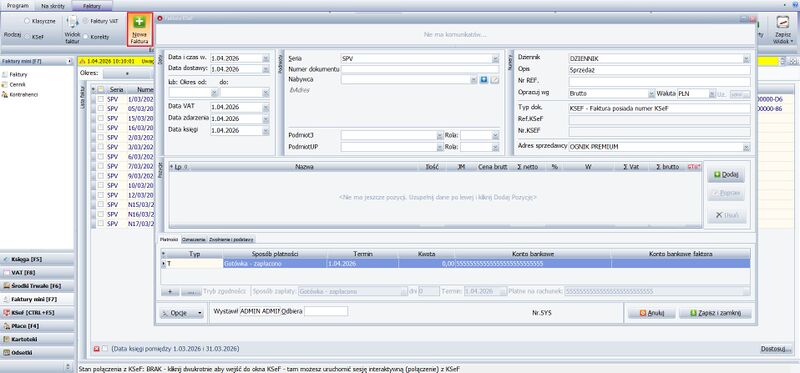Open the Data VAT date dropdown
This screenshot has height=373, width=800.
[265, 107]
